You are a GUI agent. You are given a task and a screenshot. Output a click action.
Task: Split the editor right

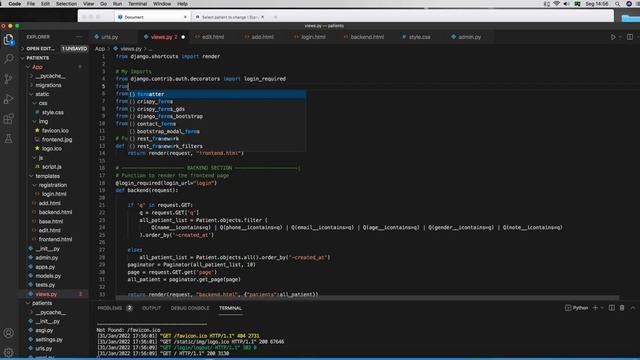click(x=630, y=37)
